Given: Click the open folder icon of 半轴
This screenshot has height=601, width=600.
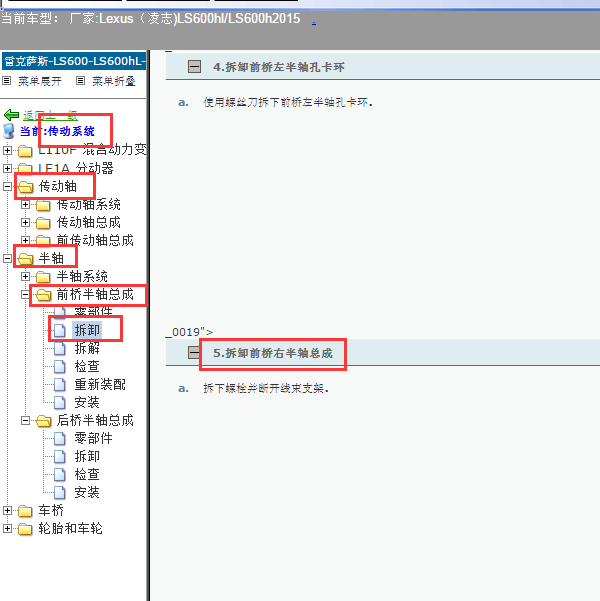Looking at the screenshot, I should click(26, 259).
